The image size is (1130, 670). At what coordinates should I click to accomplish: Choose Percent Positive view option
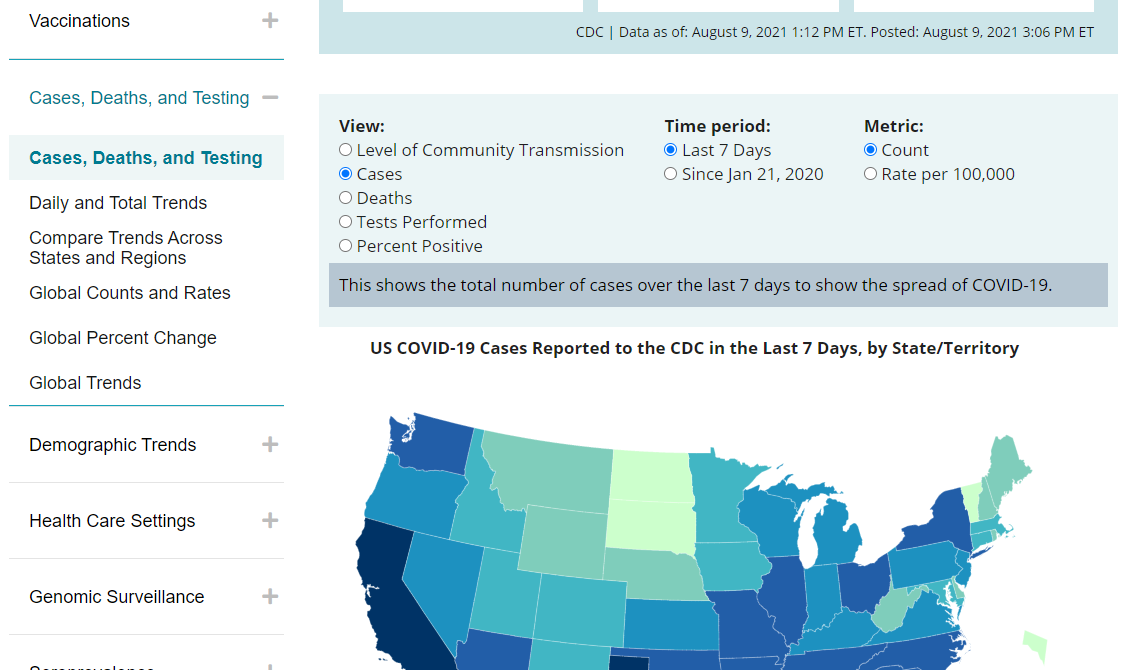346,246
